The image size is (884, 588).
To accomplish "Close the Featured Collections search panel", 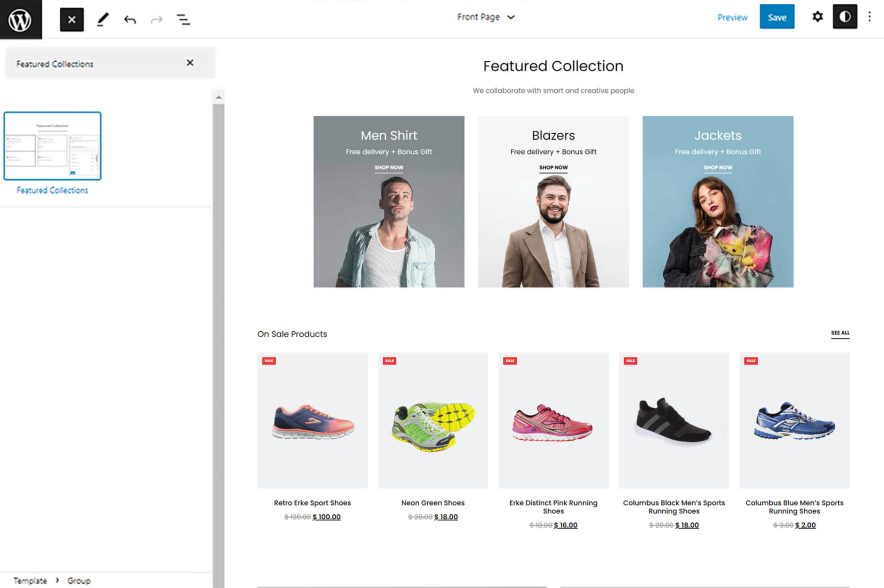I will [190, 62].
